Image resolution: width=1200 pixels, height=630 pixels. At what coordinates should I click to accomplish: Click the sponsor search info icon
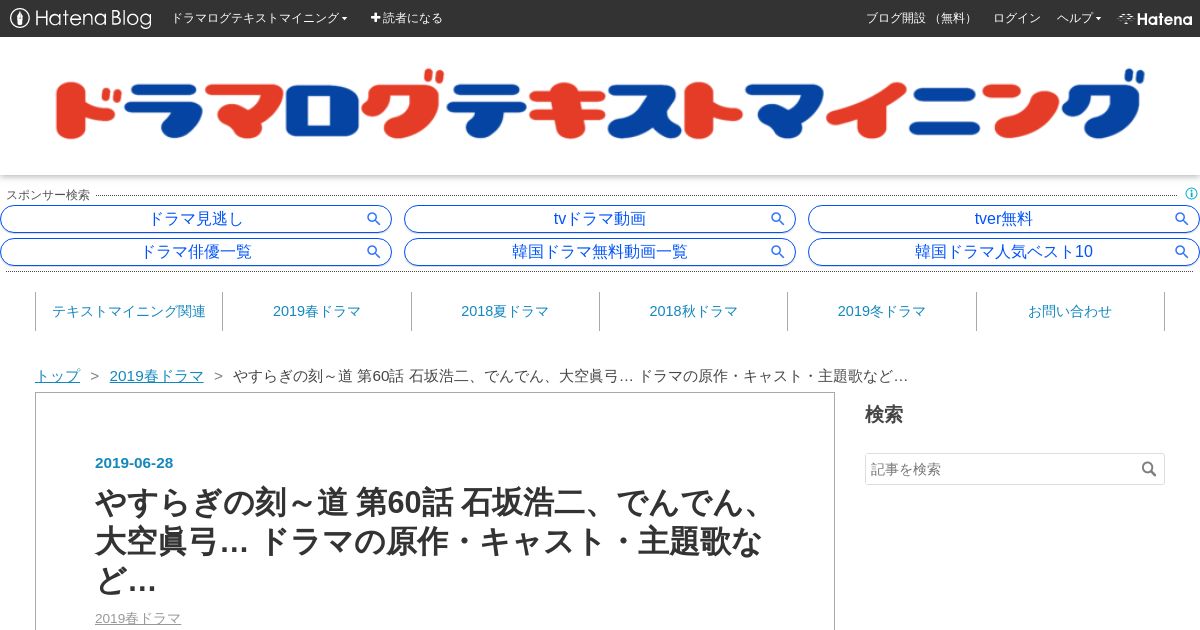(1191, 194)
